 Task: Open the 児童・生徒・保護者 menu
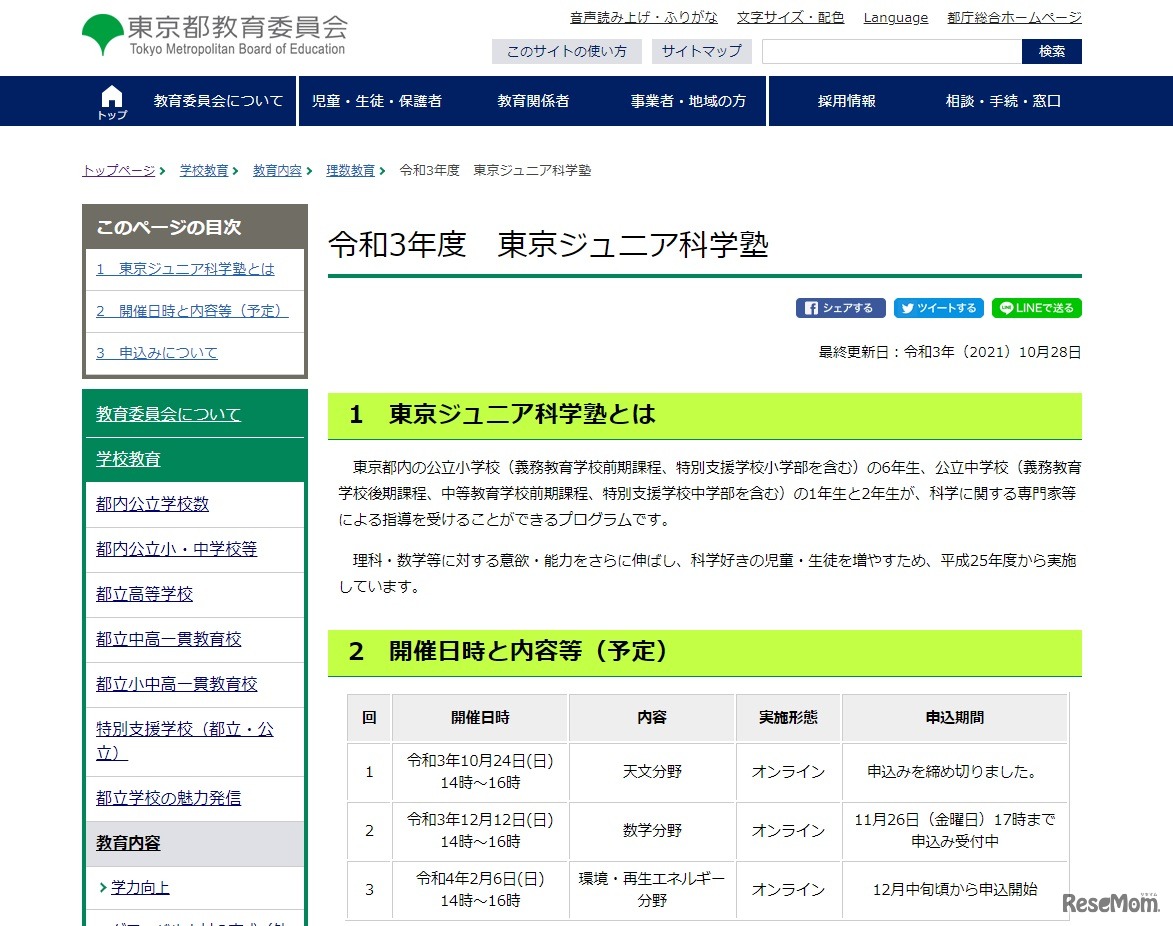380,101
